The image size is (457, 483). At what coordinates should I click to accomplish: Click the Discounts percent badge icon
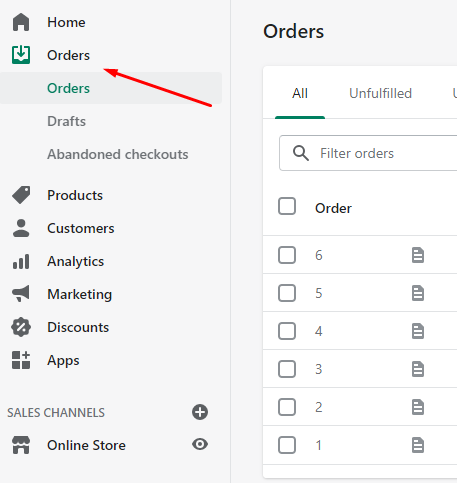(x=21, y=327)
